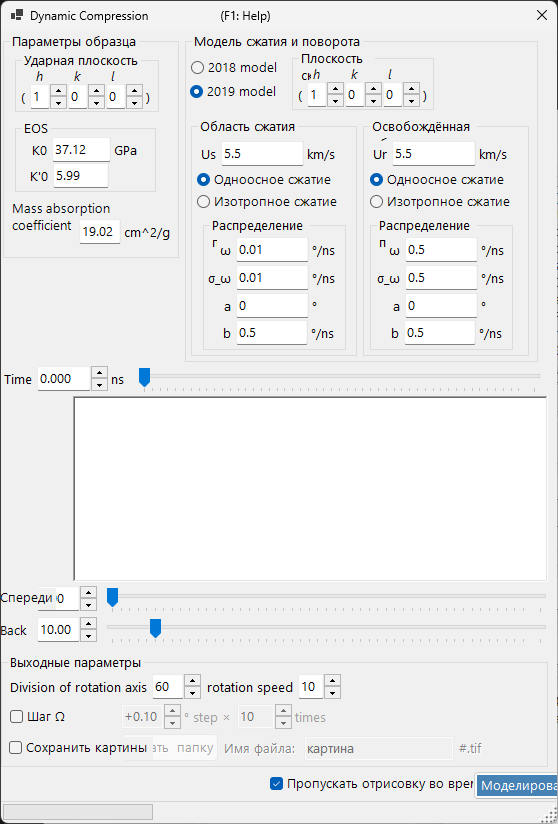Viewport: 558px width, 824px height.
Task: Increase h of Ударная плоскость
Action: click(x=58, y=91)
